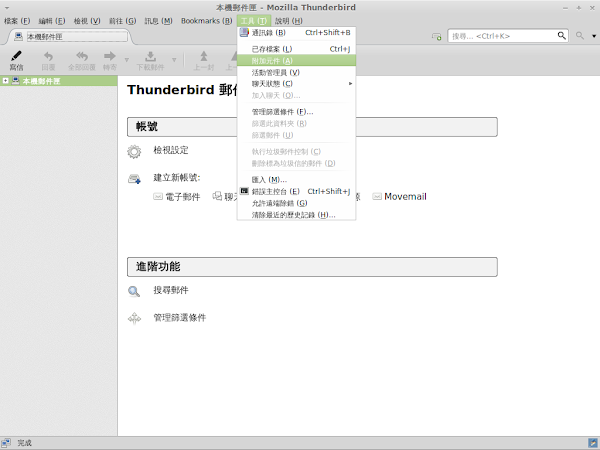Click the 進階功能 section header
This screenshot has height=450, width=600.
(312, 267)
